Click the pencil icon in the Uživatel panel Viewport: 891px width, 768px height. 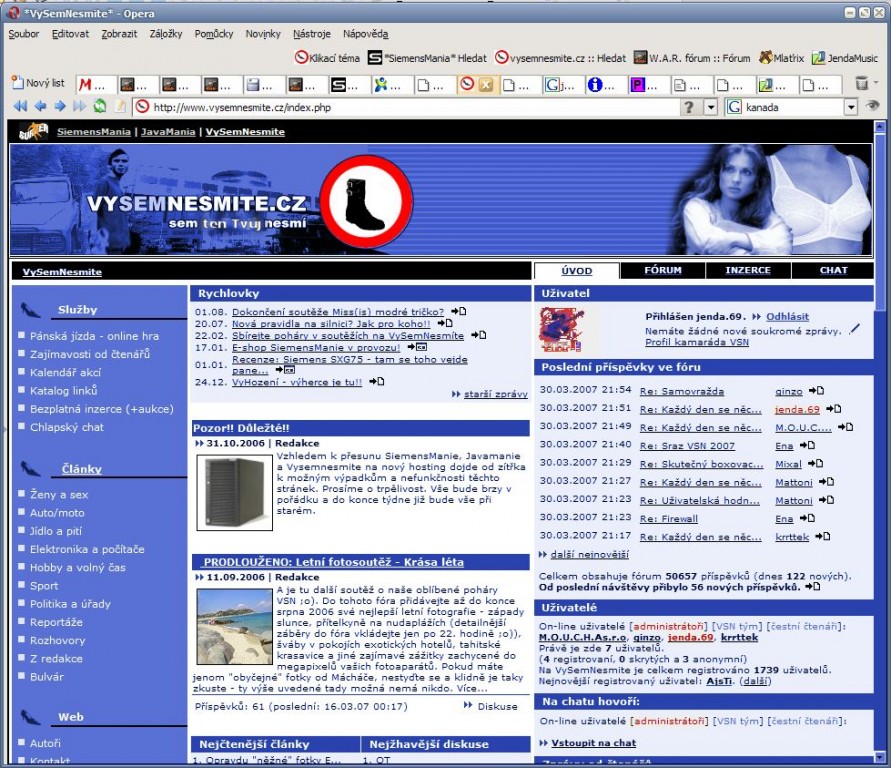[x=855, y=329]
